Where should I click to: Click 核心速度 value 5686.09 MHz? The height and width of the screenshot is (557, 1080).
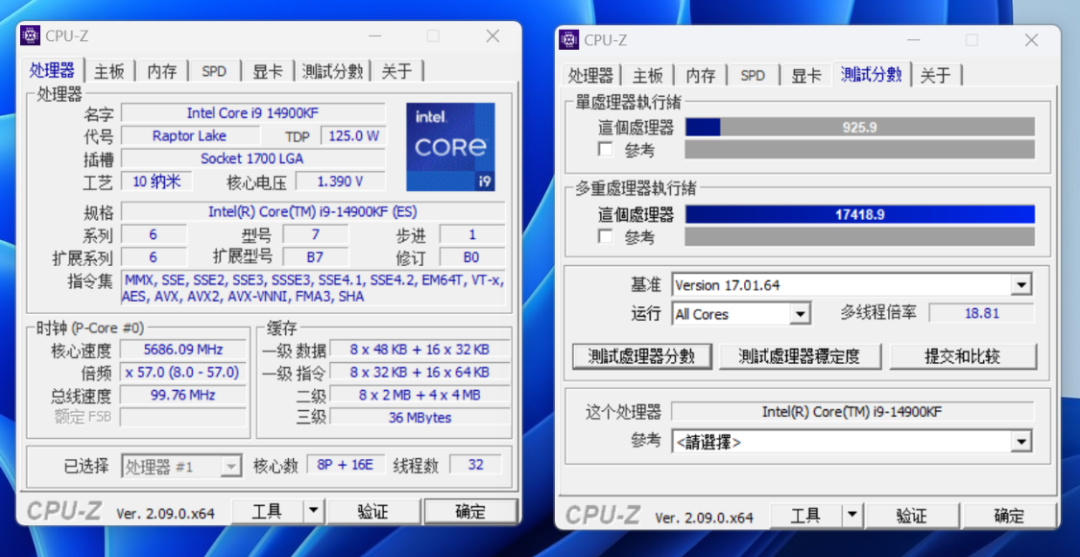[183, 349]
